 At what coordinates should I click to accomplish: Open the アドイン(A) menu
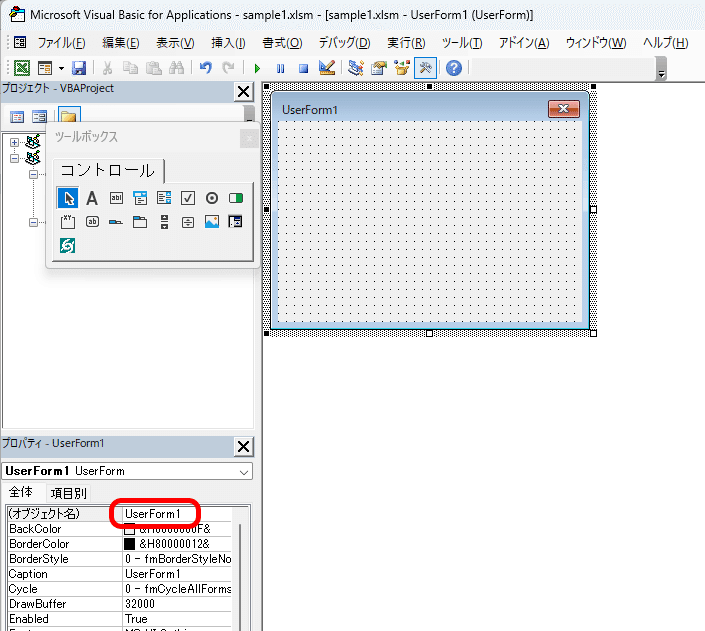[524, 43]
